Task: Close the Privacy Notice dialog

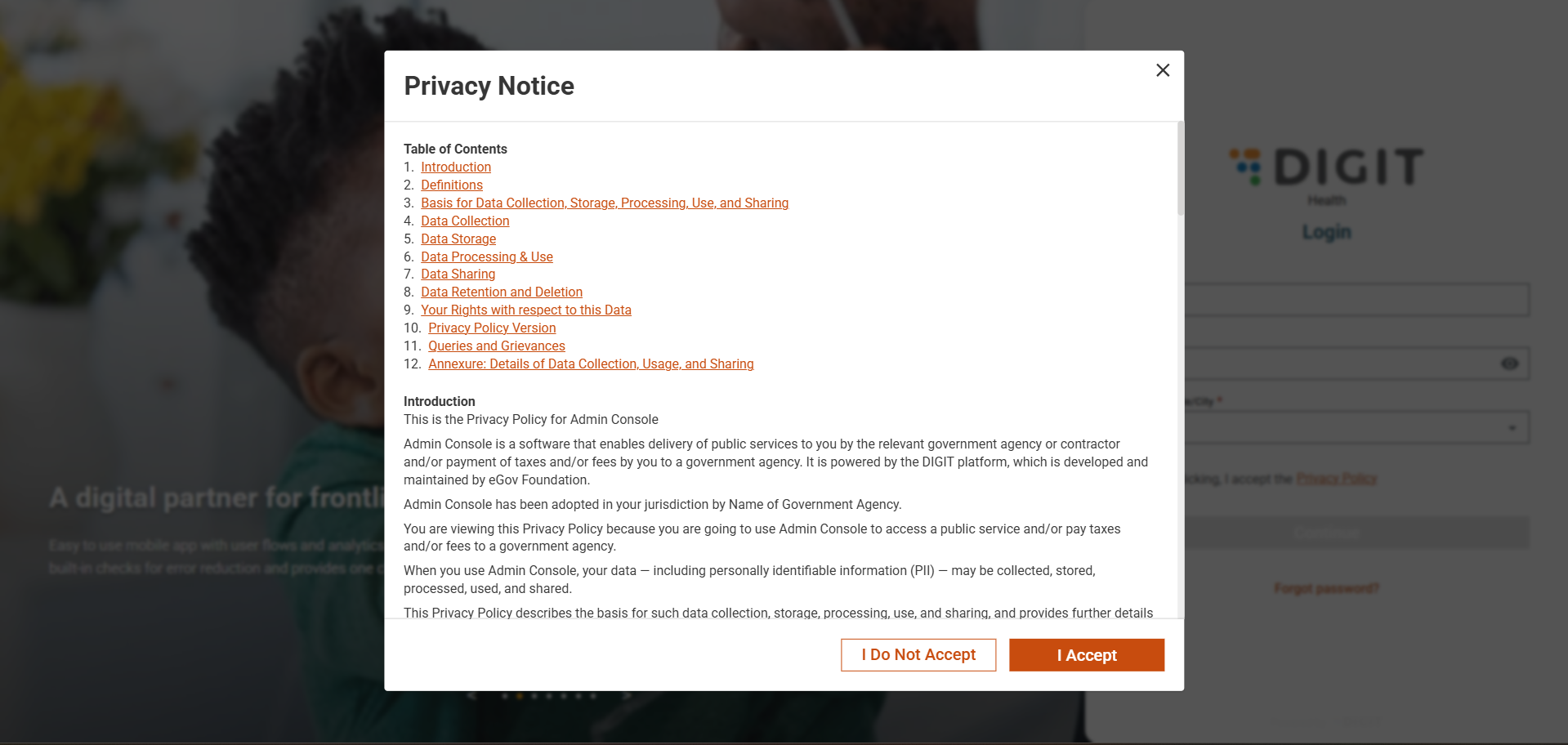Action: [x=1163, y=70]
